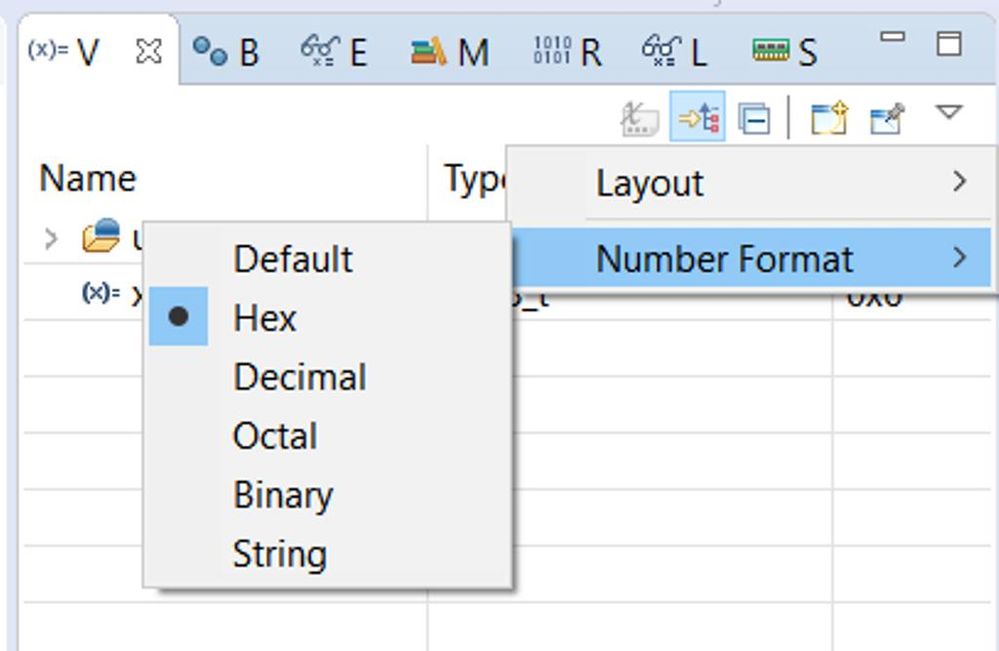Select the Default number format

pyautogui.click(x=293, y=259)
